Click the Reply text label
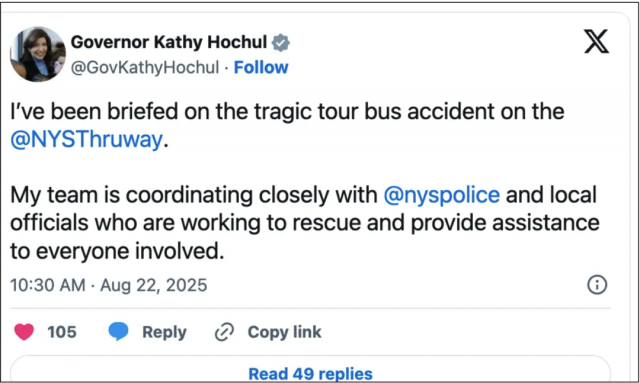The image size is (640, 383). 164,332
